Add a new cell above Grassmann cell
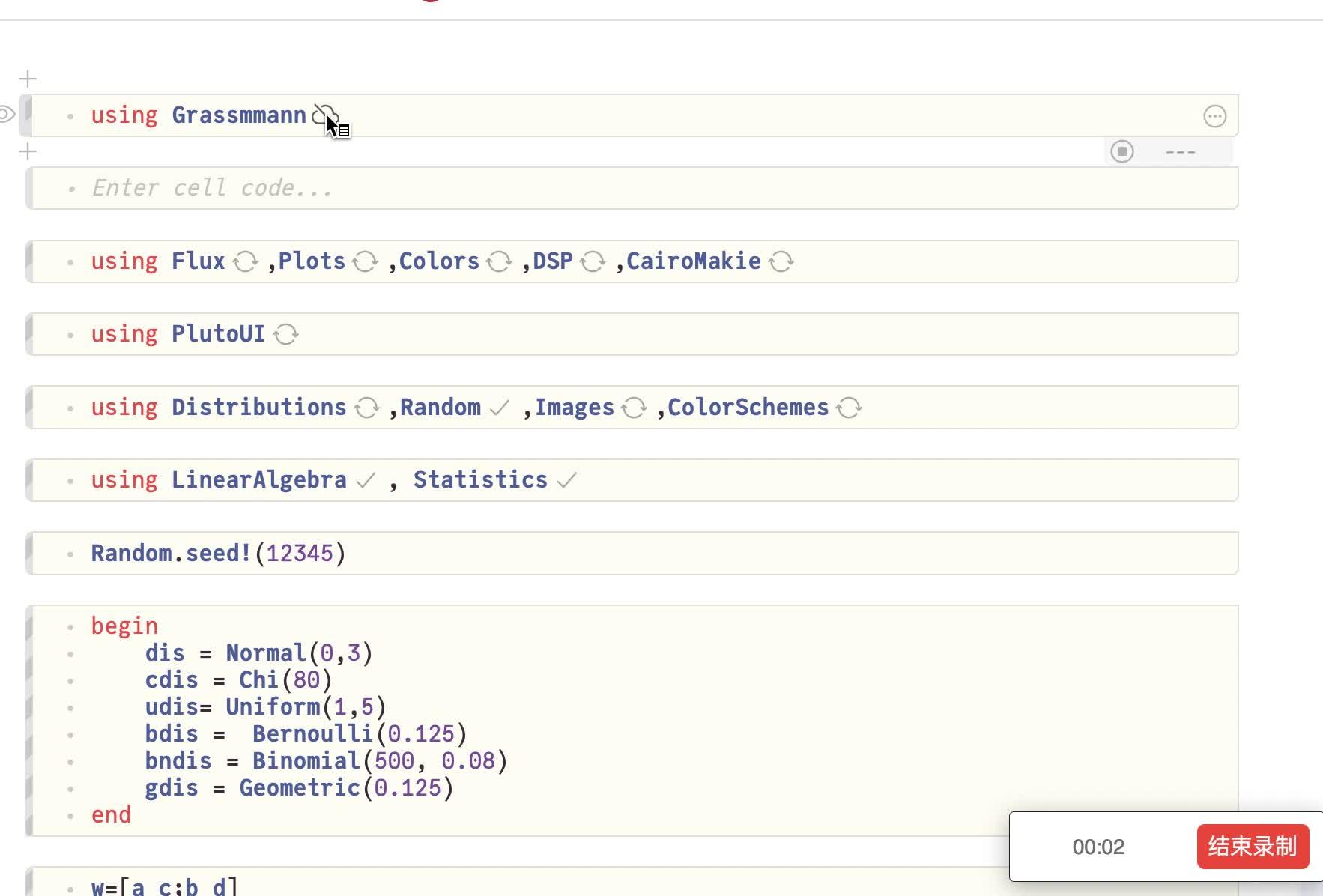The image size is (1323, 896). coord(28,79)
